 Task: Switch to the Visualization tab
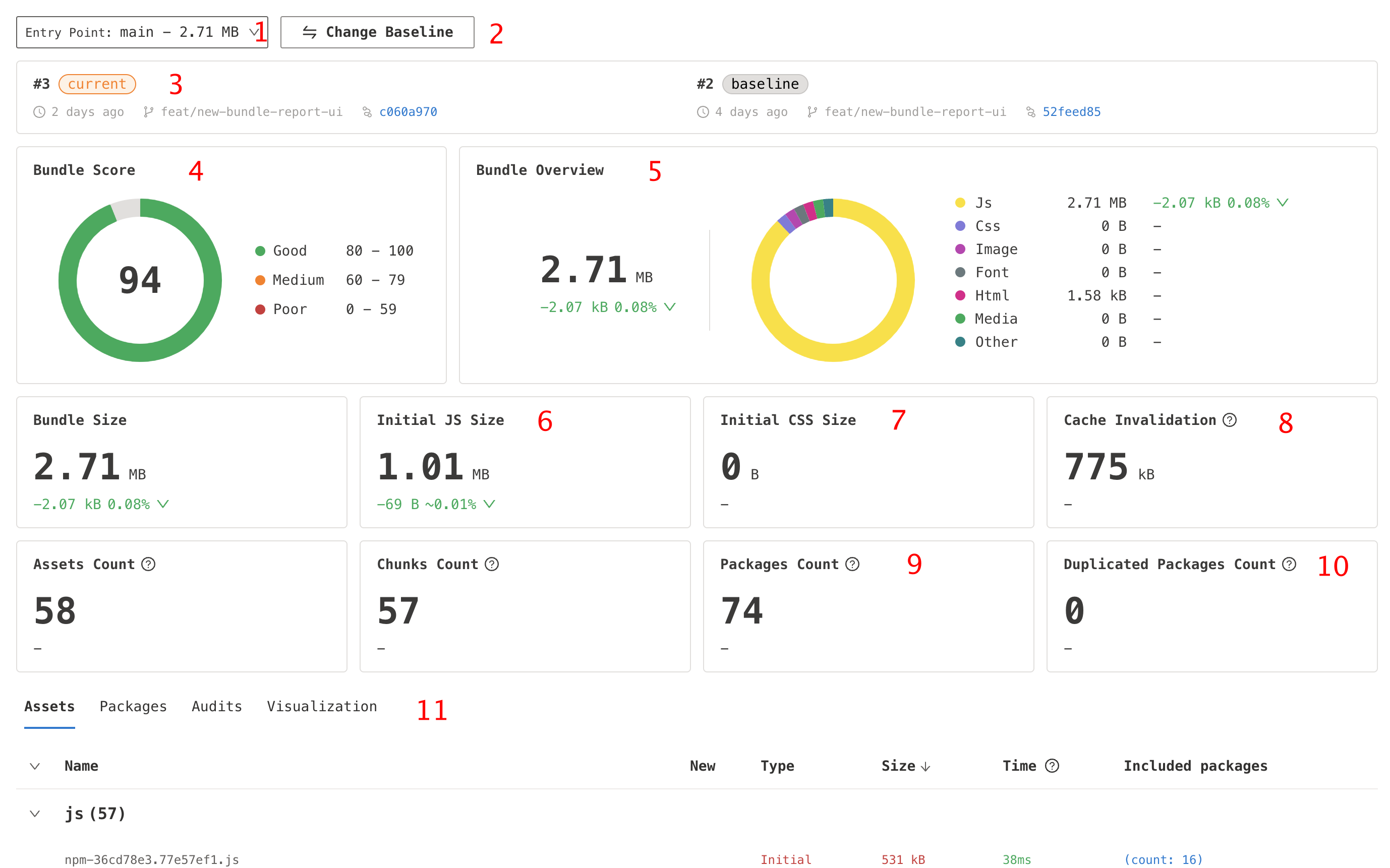pyautogui.click(x=322, y=707)
